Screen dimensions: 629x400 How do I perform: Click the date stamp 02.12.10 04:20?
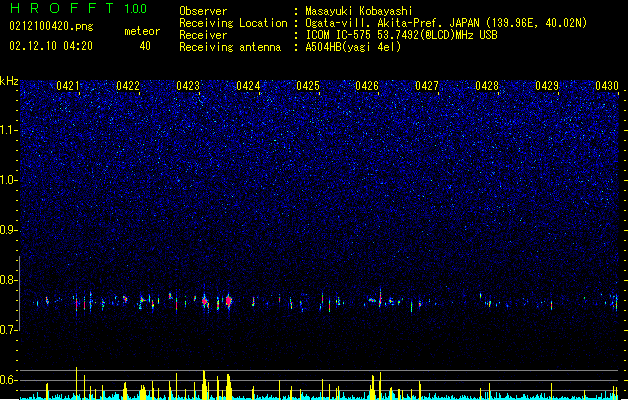(51, 46)
